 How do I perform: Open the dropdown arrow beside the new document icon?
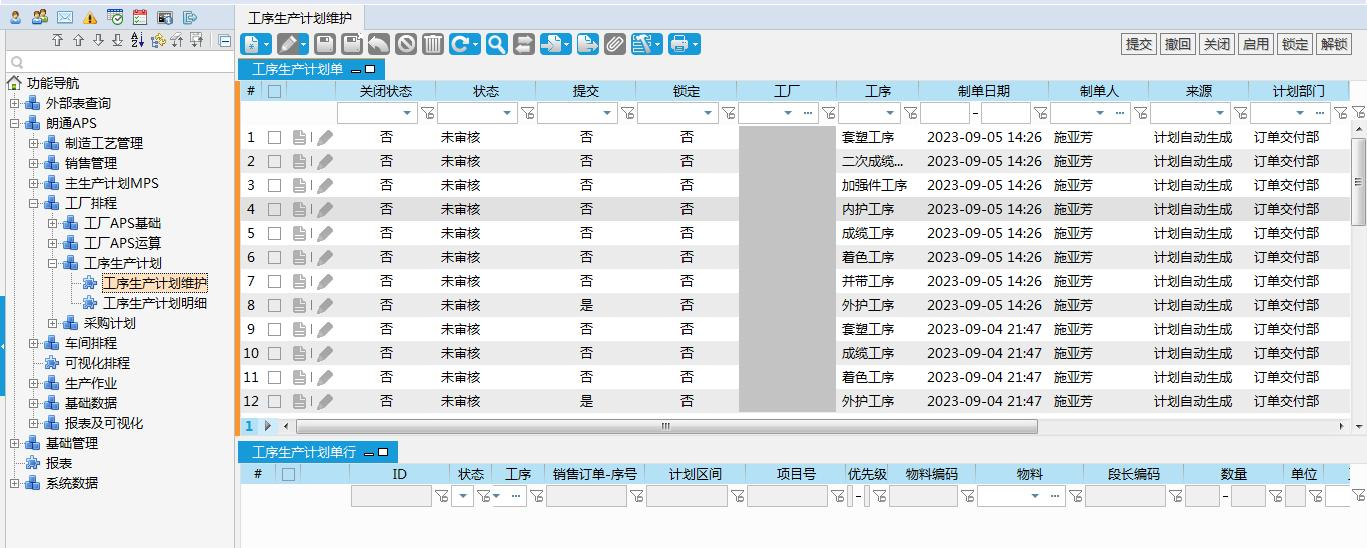click(x=267, y=44)
